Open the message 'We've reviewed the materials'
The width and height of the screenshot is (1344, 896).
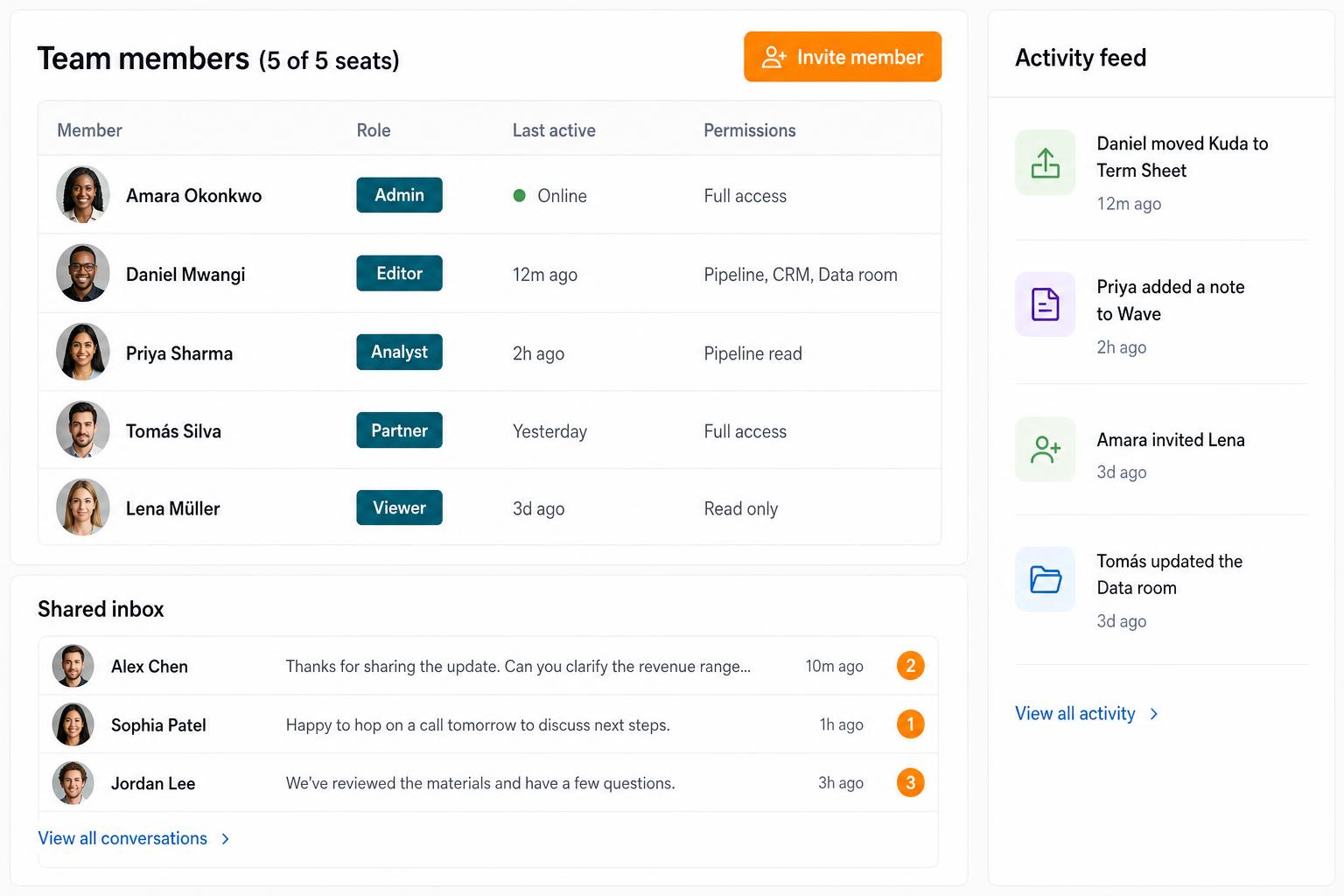pyautogui.click(x=480, y=783)
